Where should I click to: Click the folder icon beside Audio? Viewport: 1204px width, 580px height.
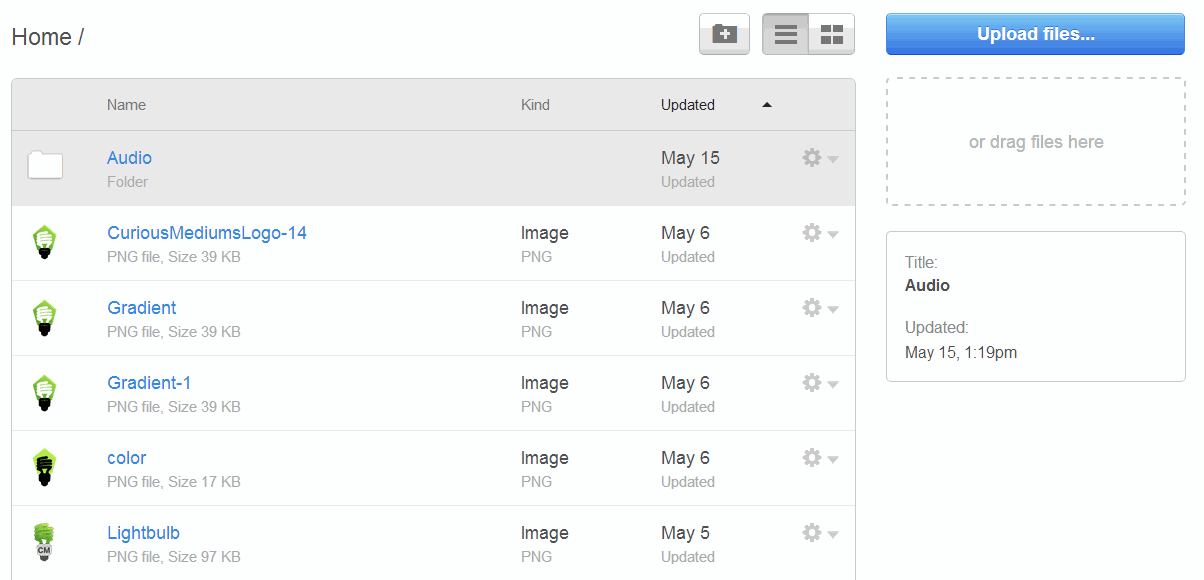click(x=44, y=166)
